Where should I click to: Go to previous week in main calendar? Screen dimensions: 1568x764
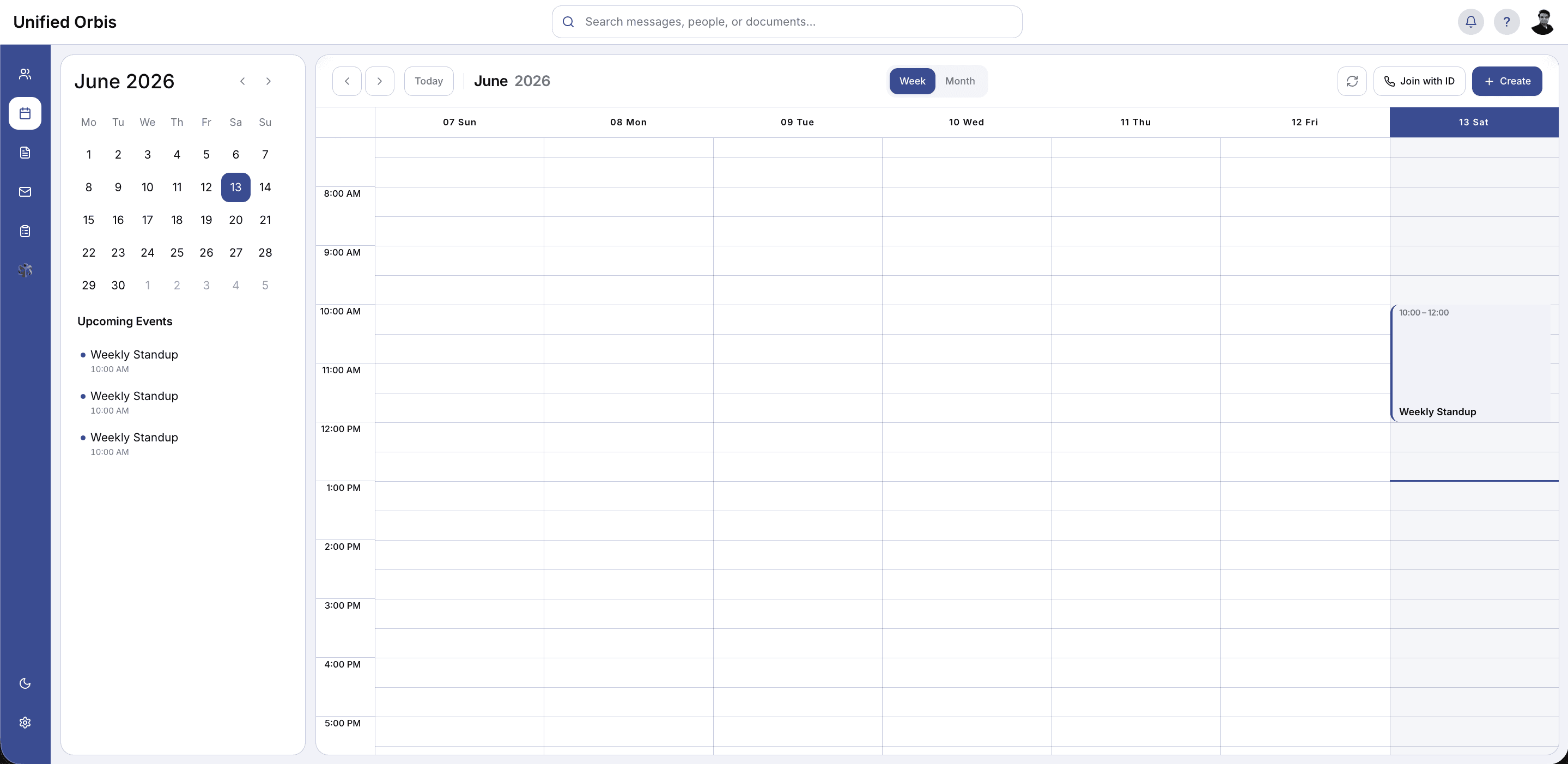click(347, 81)
